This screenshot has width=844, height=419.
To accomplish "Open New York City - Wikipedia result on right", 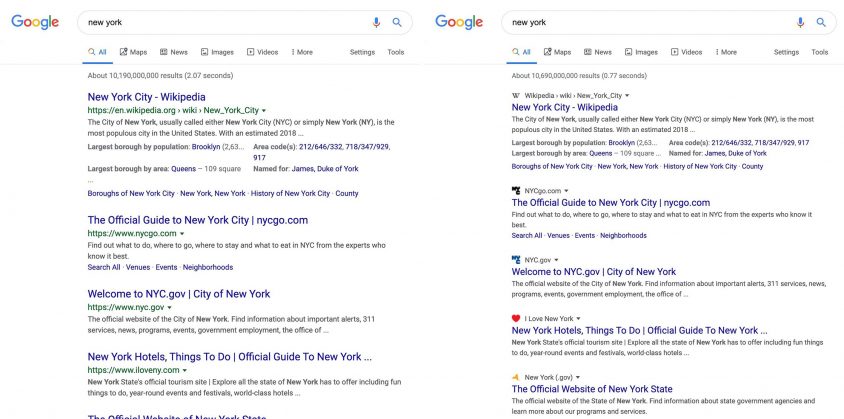I will click(565, 107).
